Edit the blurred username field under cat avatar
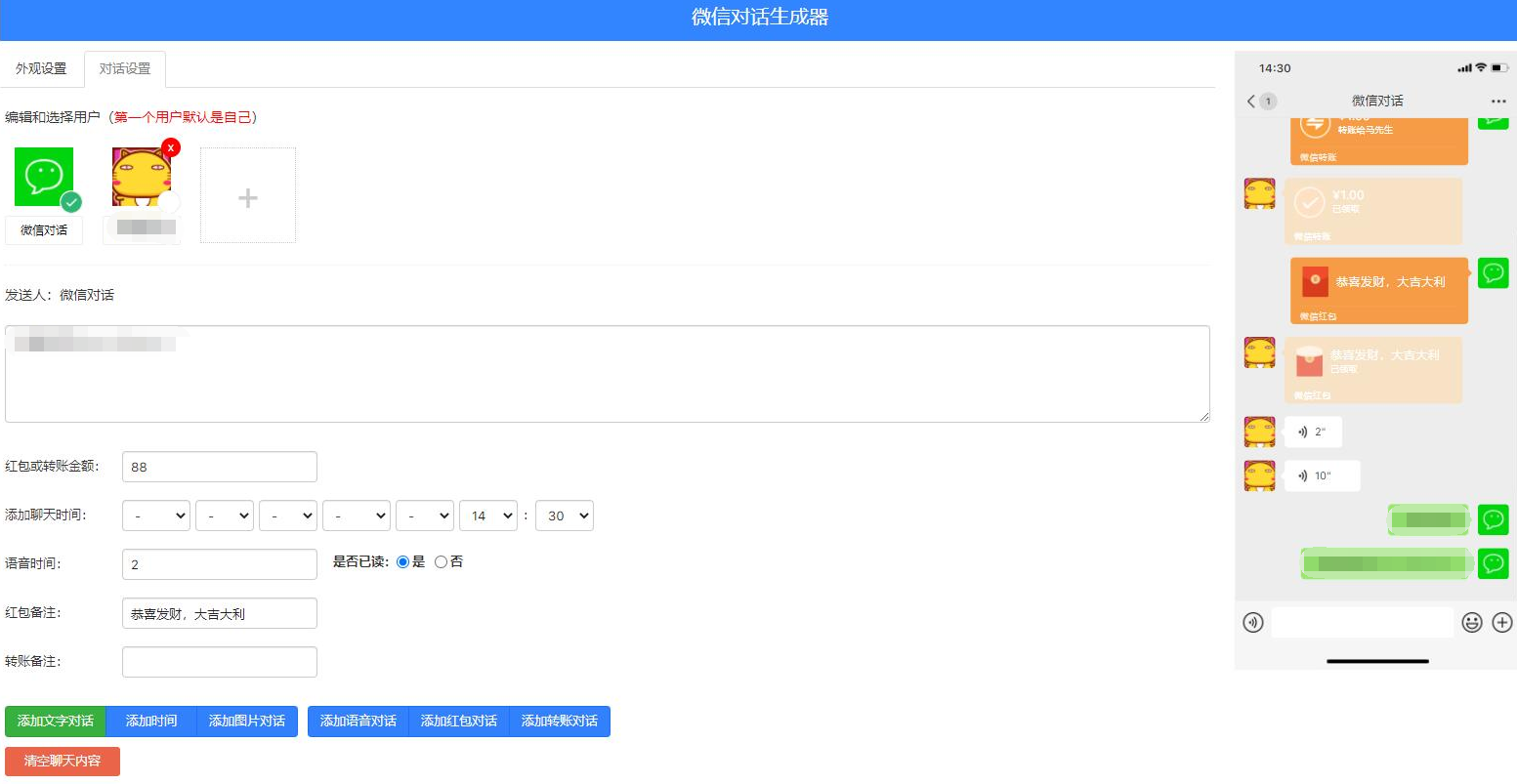The height and width of the screenshot is (784, 1517). click(142, 230)
